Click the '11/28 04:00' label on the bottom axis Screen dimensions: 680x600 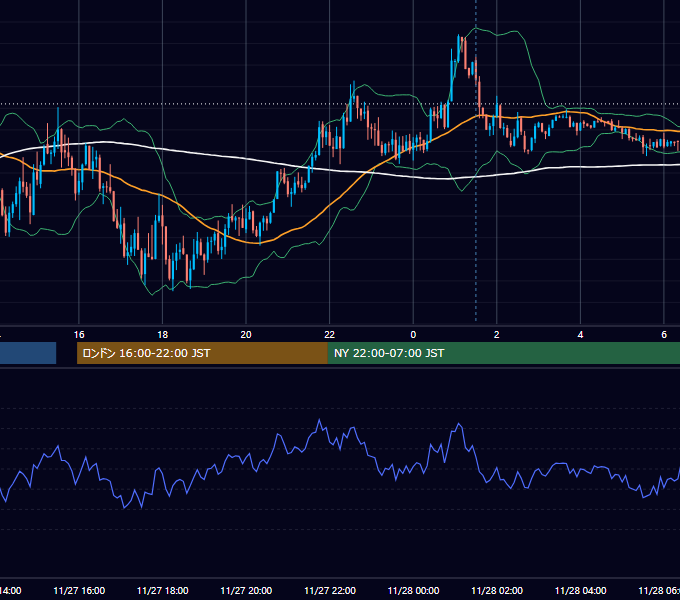click(580, 590)
